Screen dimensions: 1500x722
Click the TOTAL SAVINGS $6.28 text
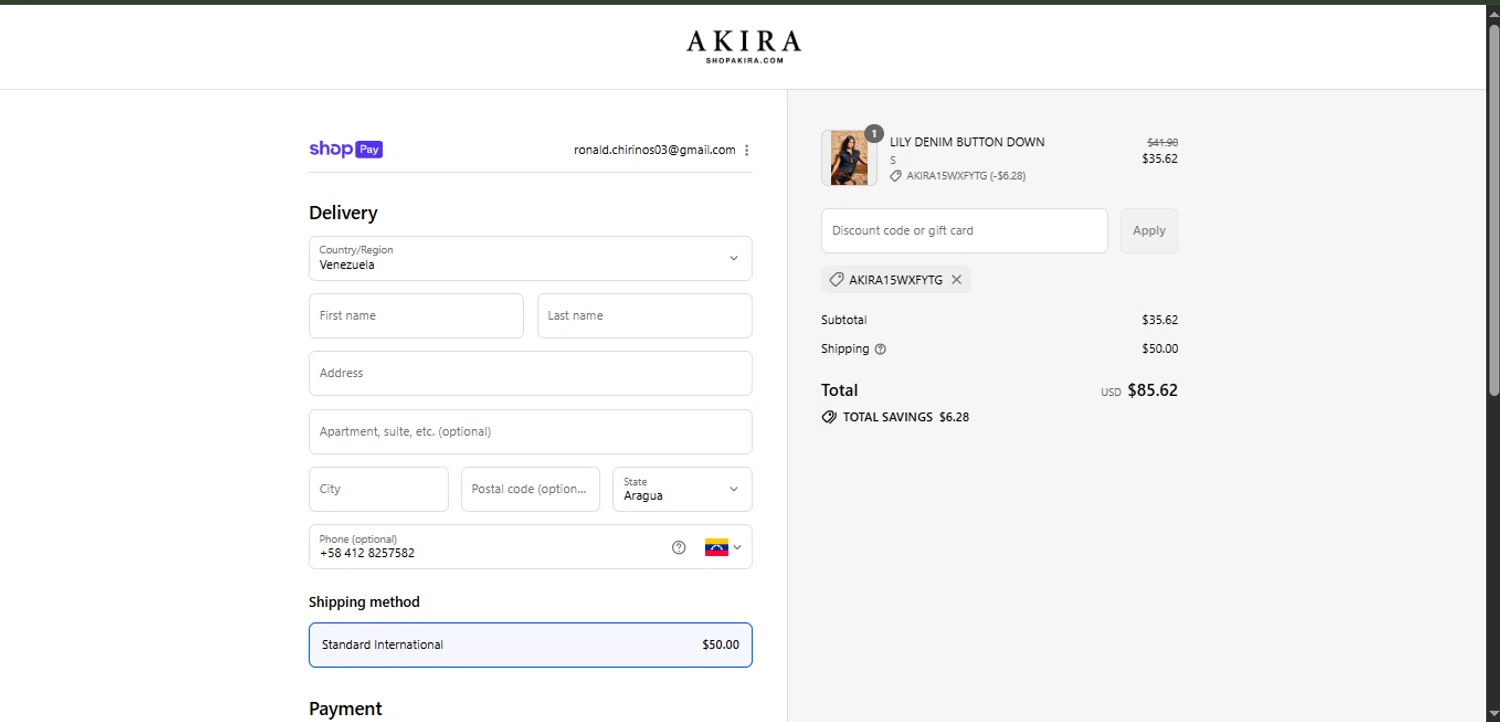click(906, 417)
